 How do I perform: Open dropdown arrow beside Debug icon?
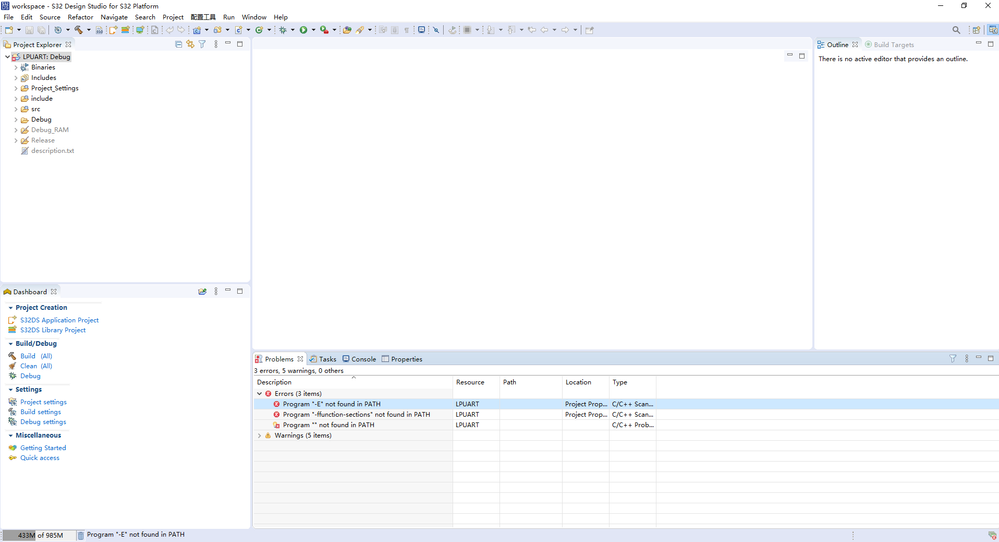pyautogui.click(x=292, y=30)
